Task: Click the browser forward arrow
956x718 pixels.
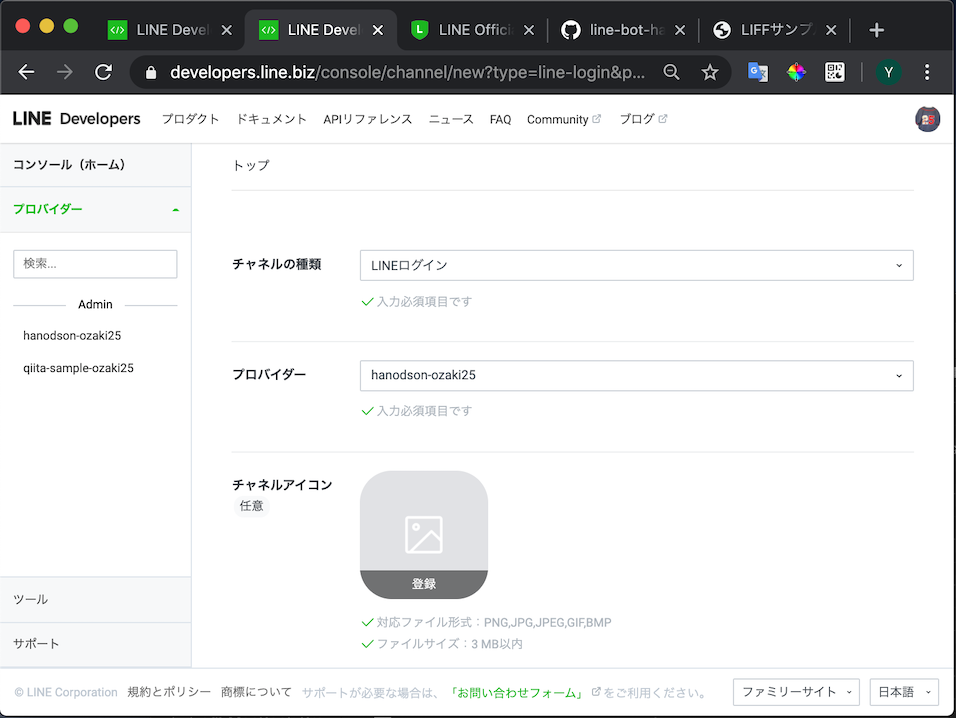Action: pos(65,73)
